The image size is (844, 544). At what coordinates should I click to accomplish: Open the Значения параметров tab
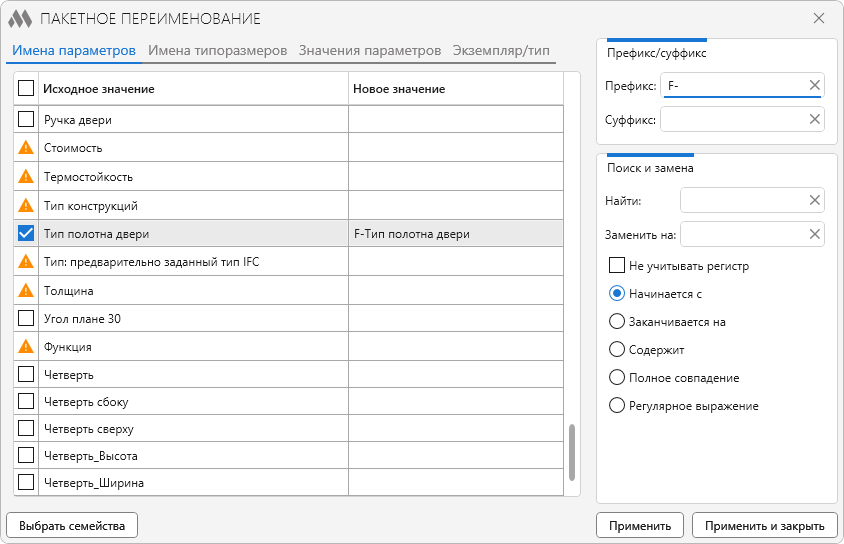coord(369,50)
